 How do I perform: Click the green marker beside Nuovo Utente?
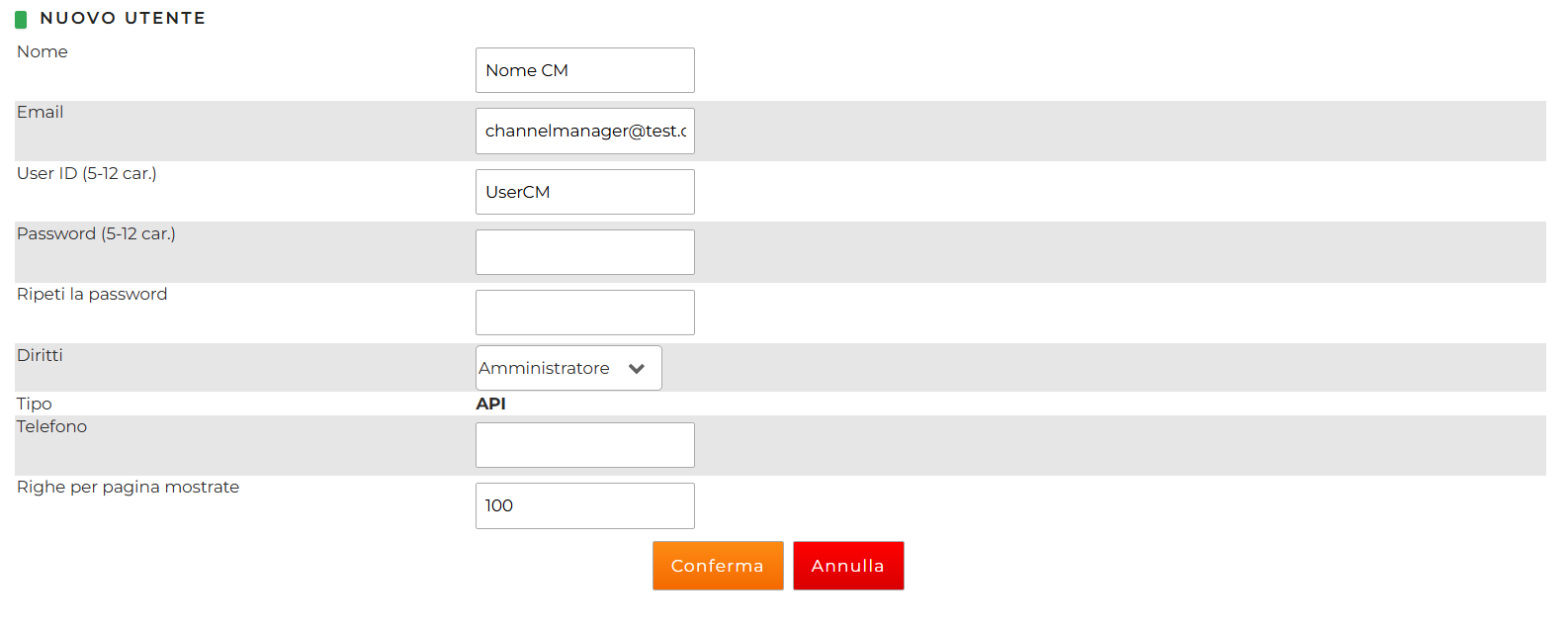pos(21,19)
